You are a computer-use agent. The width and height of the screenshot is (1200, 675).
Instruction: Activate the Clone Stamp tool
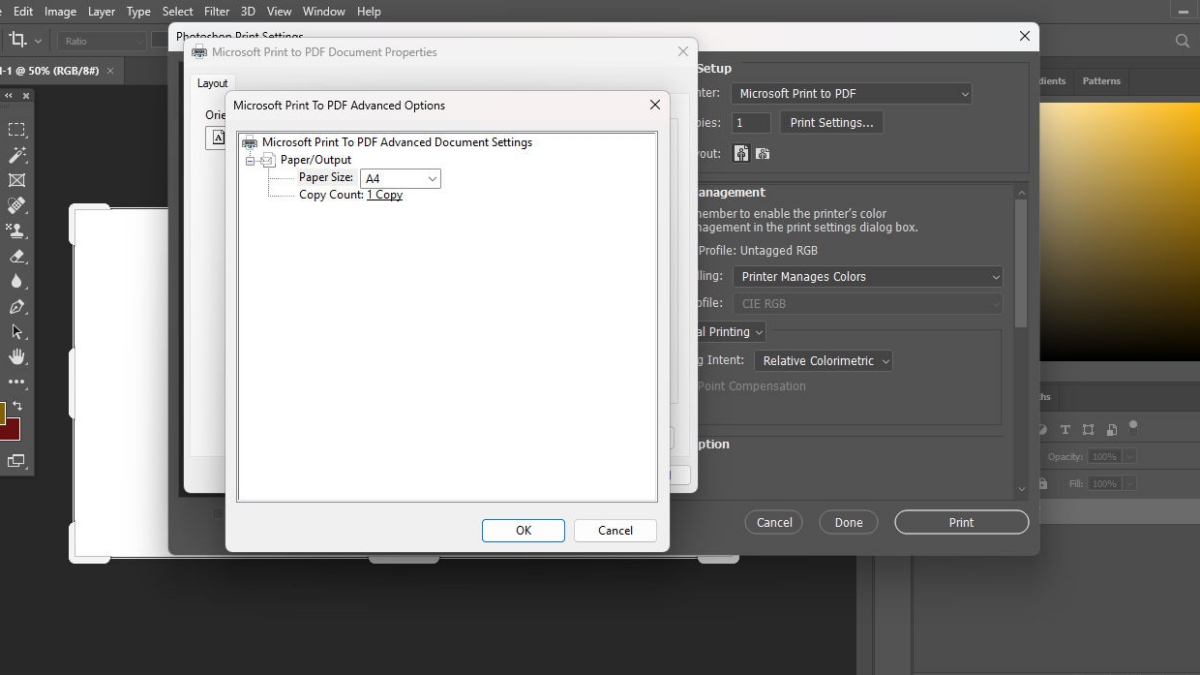(17, 230)
